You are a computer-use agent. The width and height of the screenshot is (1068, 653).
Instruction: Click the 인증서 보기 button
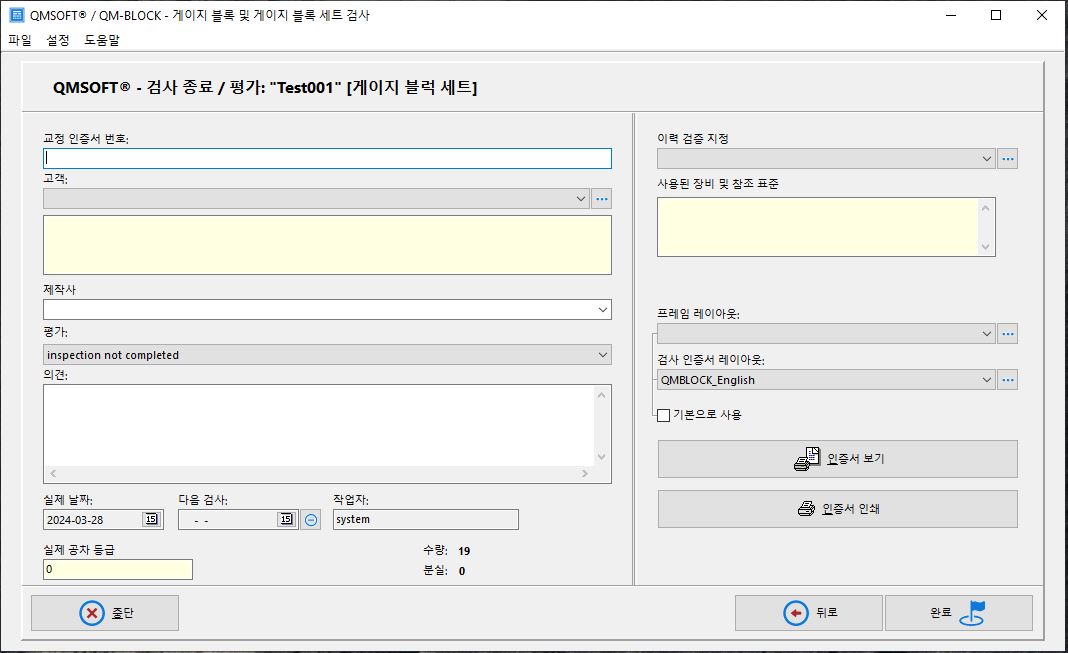(x=838, y=459)
